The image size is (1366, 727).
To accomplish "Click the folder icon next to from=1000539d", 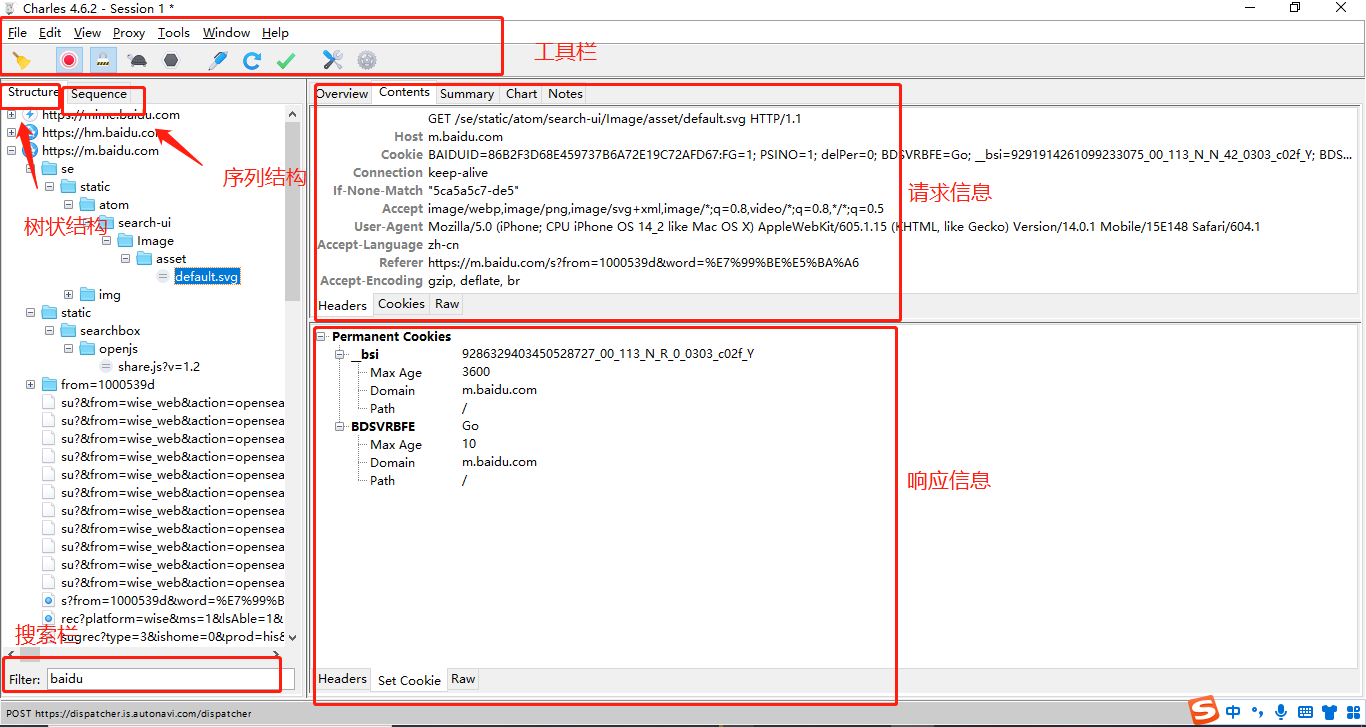I will tap(49, 385).
